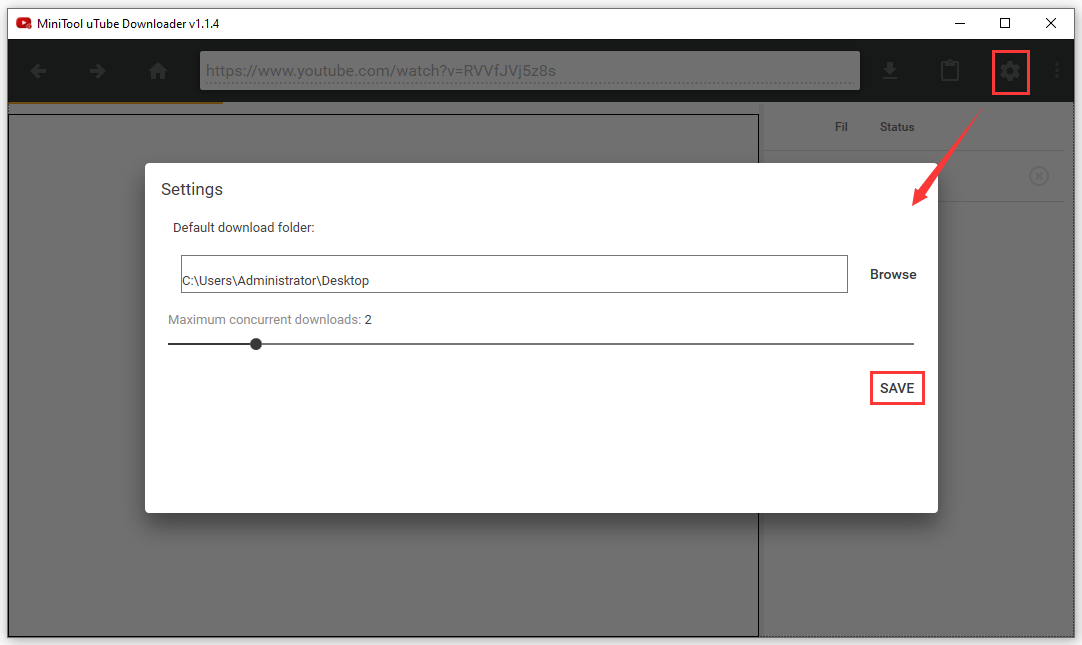Click the circled X remove icon
This screenshot has height=645, width=1082.
[x=1039, y=177]
